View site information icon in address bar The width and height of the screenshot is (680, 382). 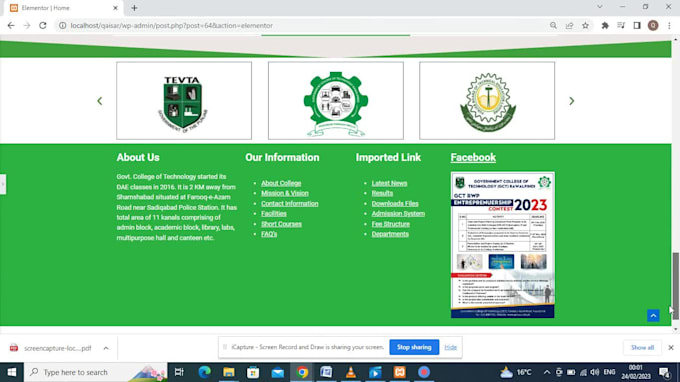click(x=62, y=26)
